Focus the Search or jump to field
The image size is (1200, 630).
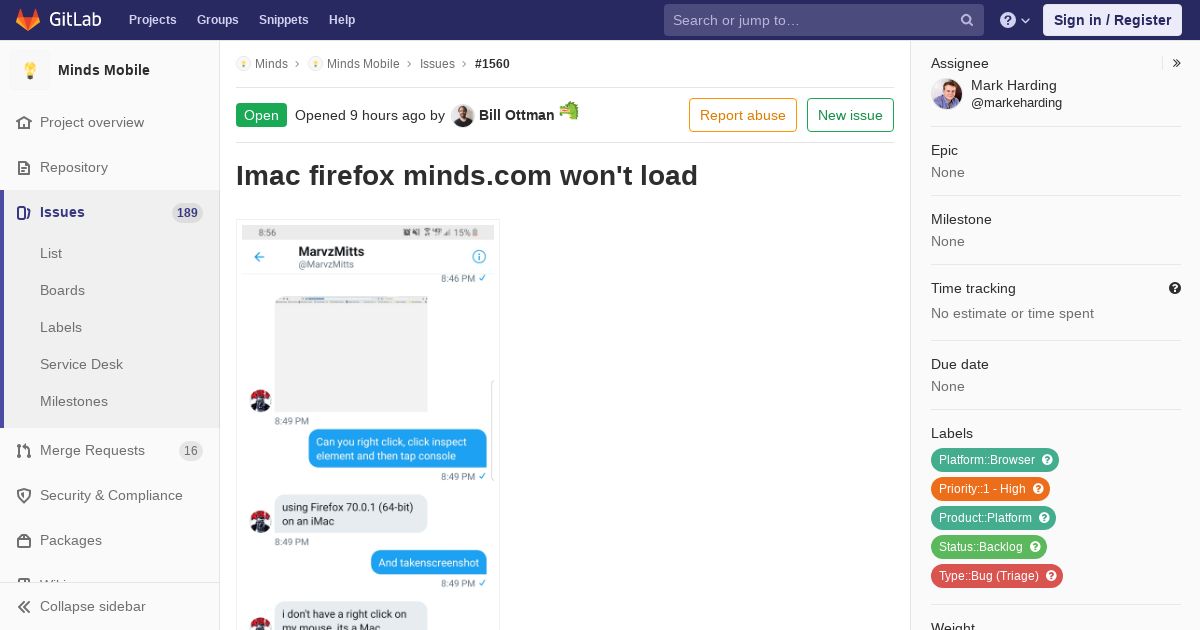pos(824,20)
